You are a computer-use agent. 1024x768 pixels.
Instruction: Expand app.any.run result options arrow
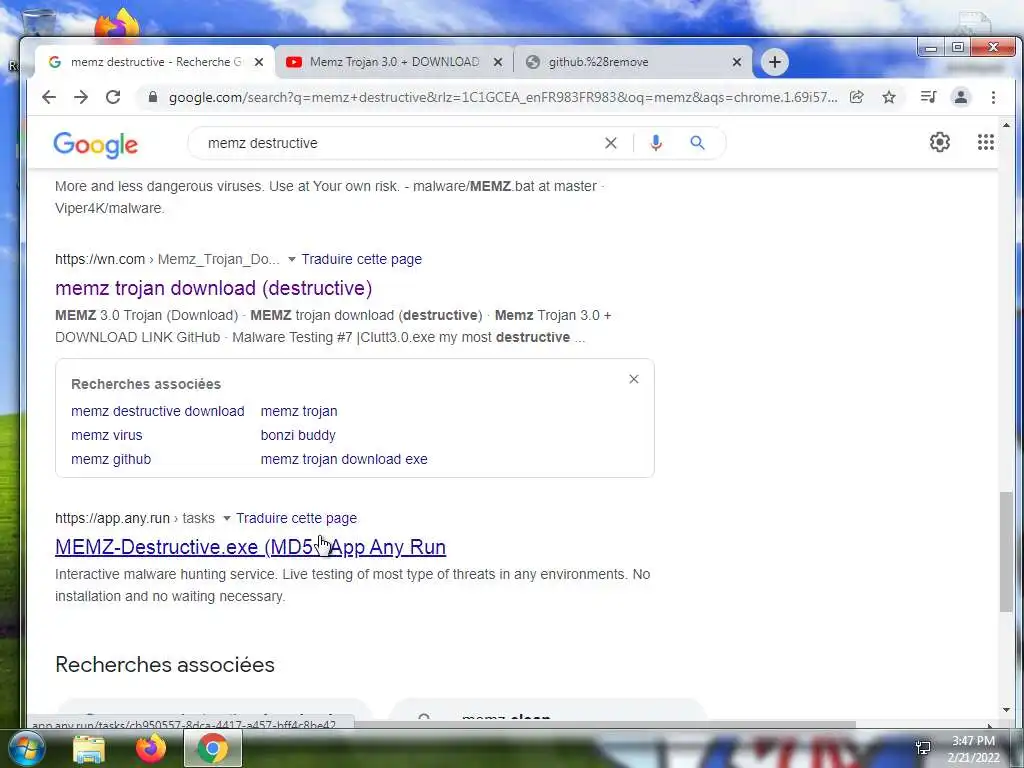pos(227,519)
